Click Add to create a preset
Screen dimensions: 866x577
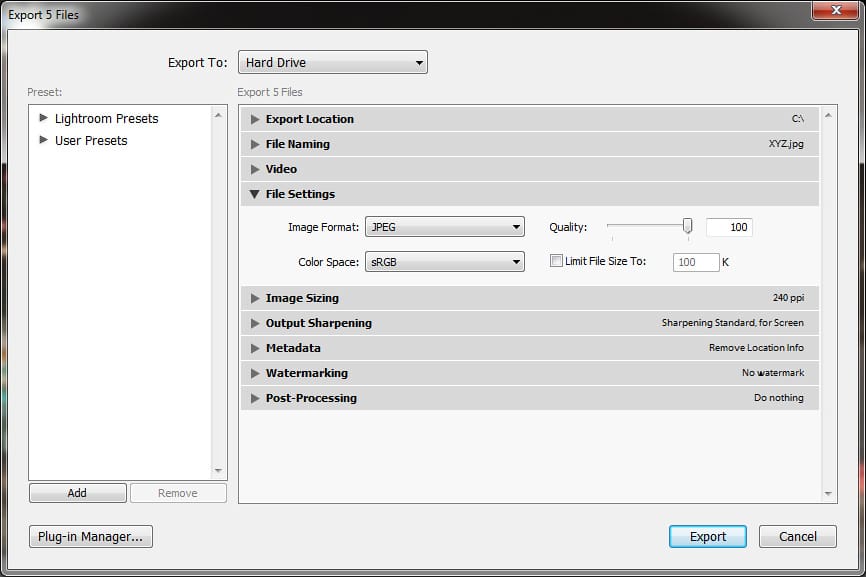pos(77,493)
